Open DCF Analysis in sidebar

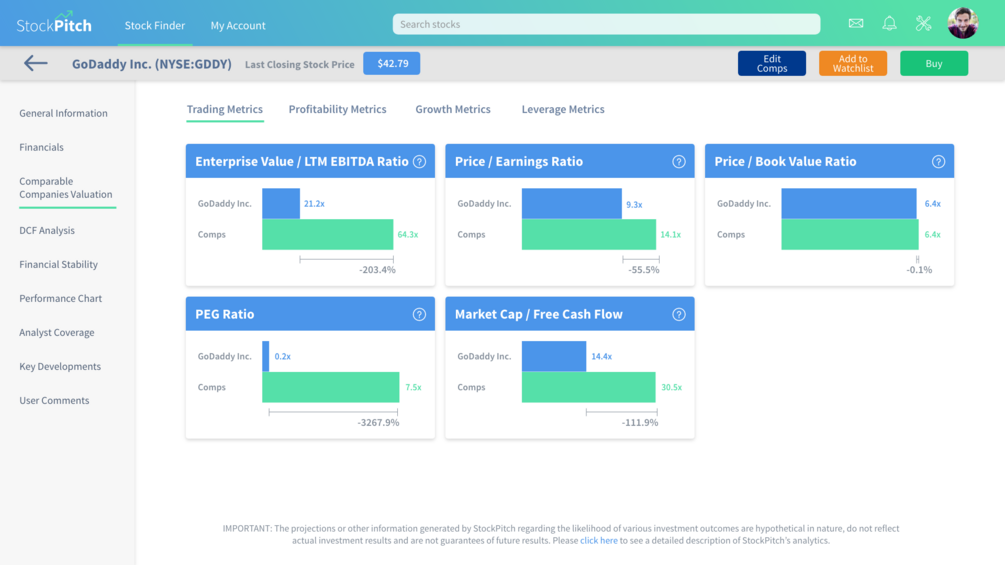tap(47, 231)
